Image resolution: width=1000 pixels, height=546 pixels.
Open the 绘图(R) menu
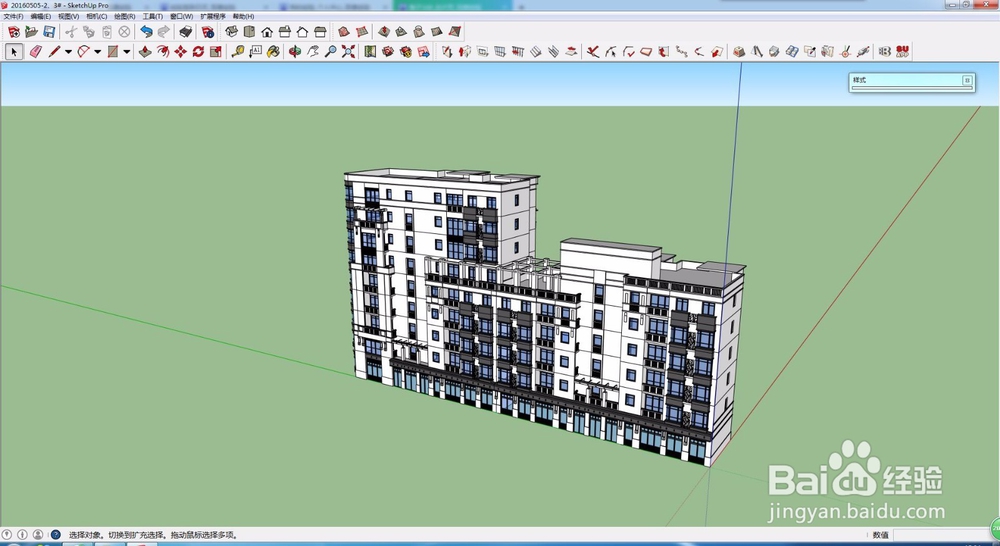(125, 16)
